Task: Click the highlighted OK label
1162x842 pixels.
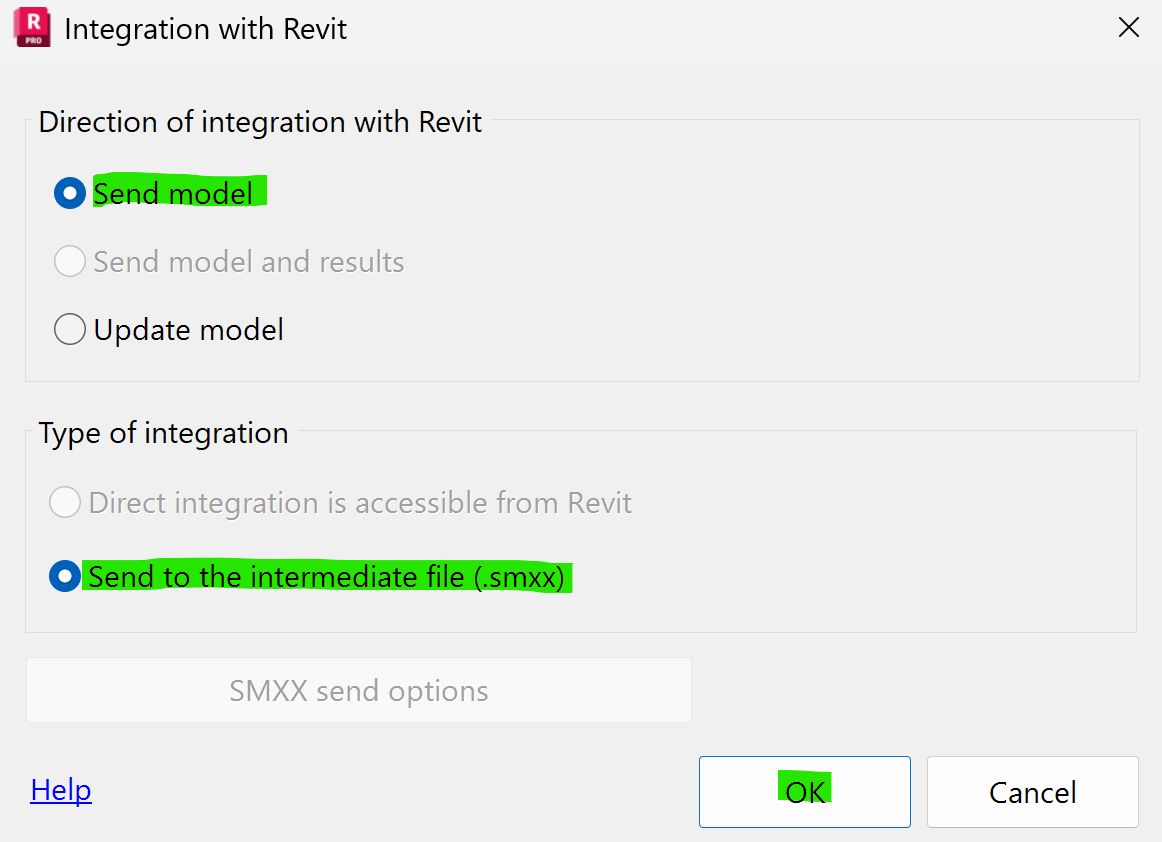Action: click(x=804, y=790)
